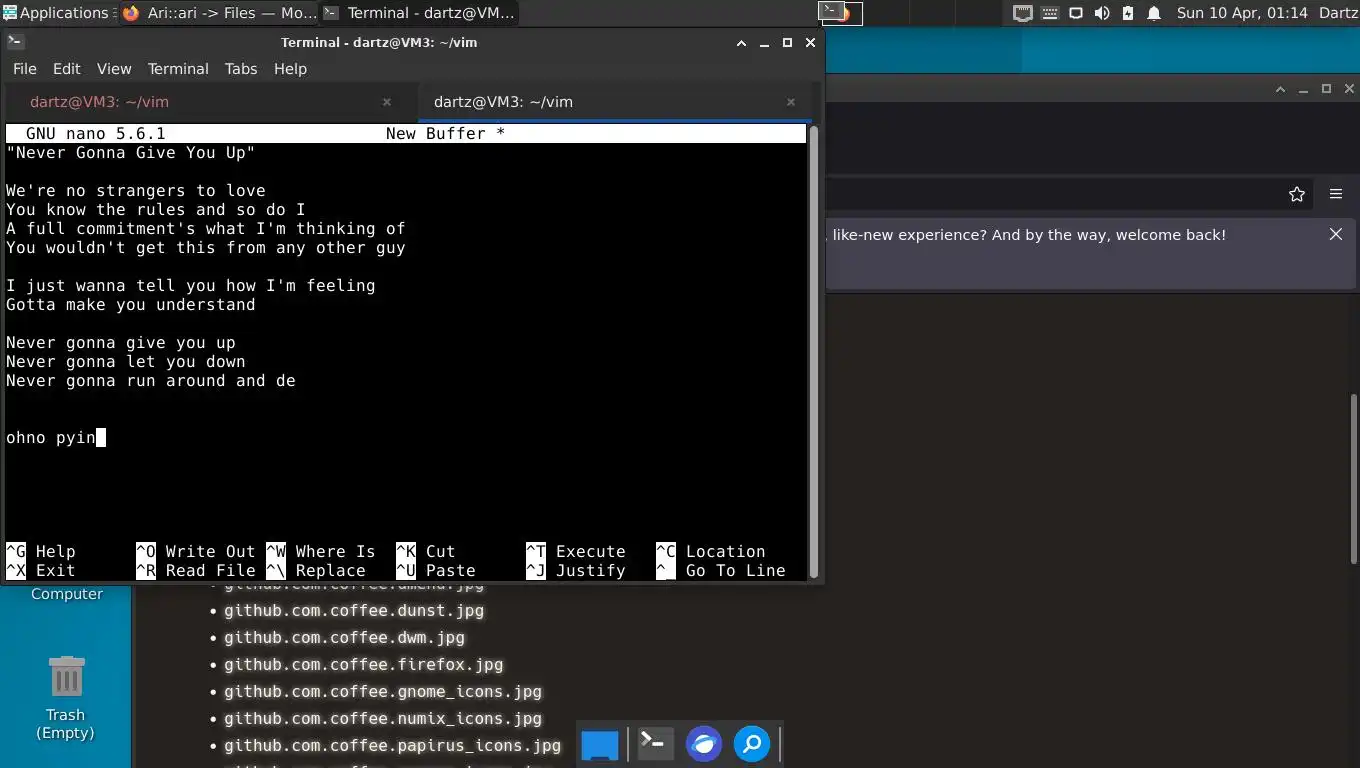Screen dimensions: 1360x768
Task: Click the Show Desktop icon in the dock
Action: click(x=600, y=744)
